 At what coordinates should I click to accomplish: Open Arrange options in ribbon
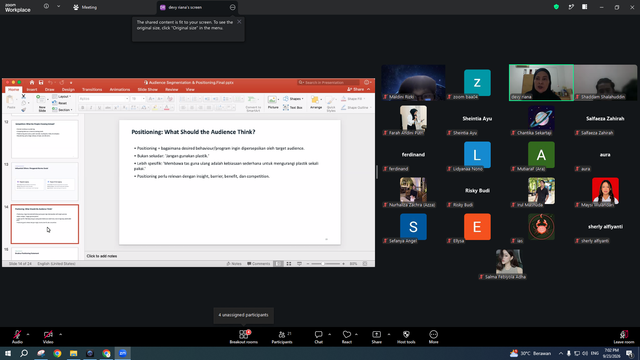coord(316,102)
